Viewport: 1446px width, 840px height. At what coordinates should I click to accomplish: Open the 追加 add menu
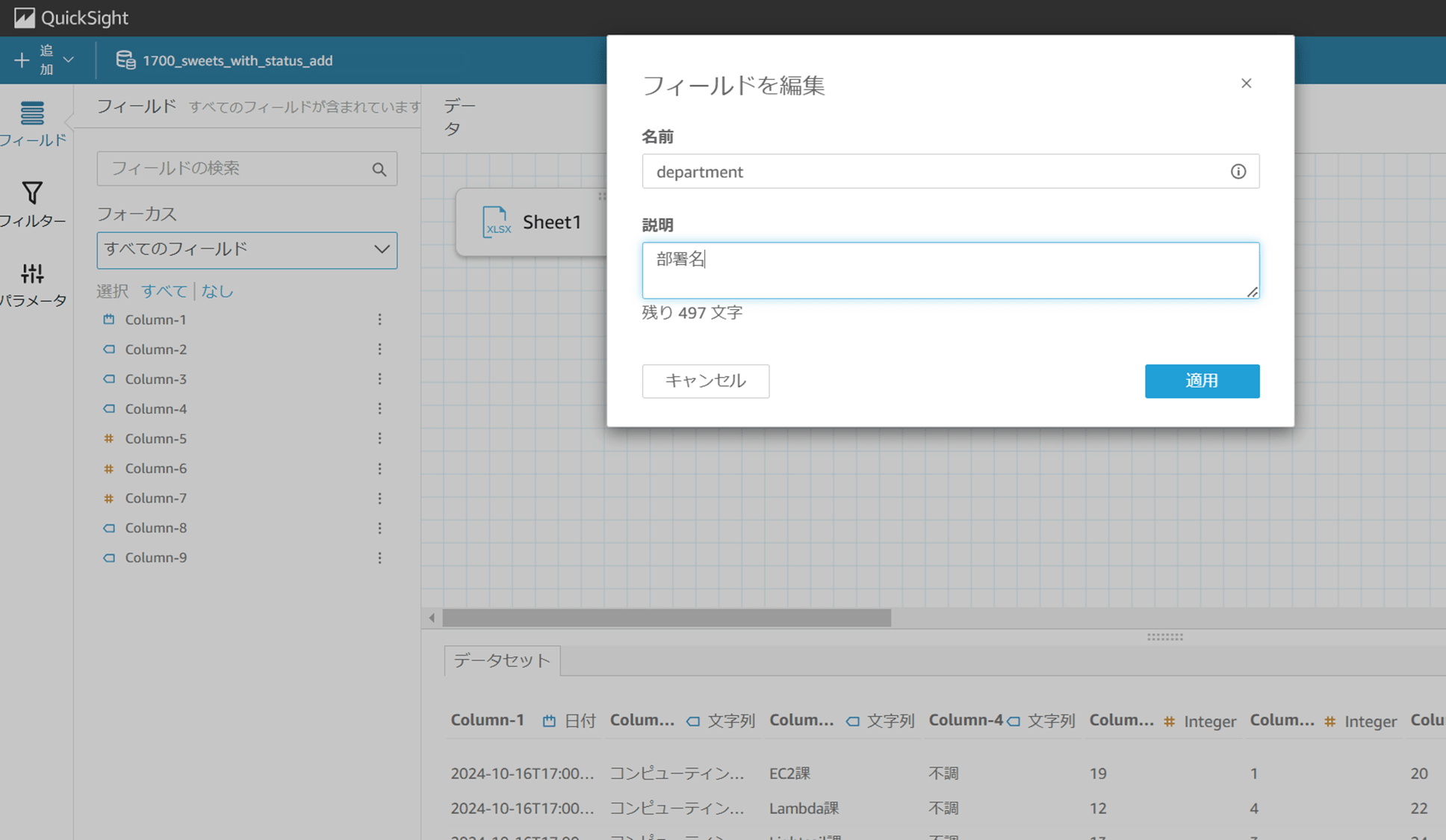(x=44, y=60)
